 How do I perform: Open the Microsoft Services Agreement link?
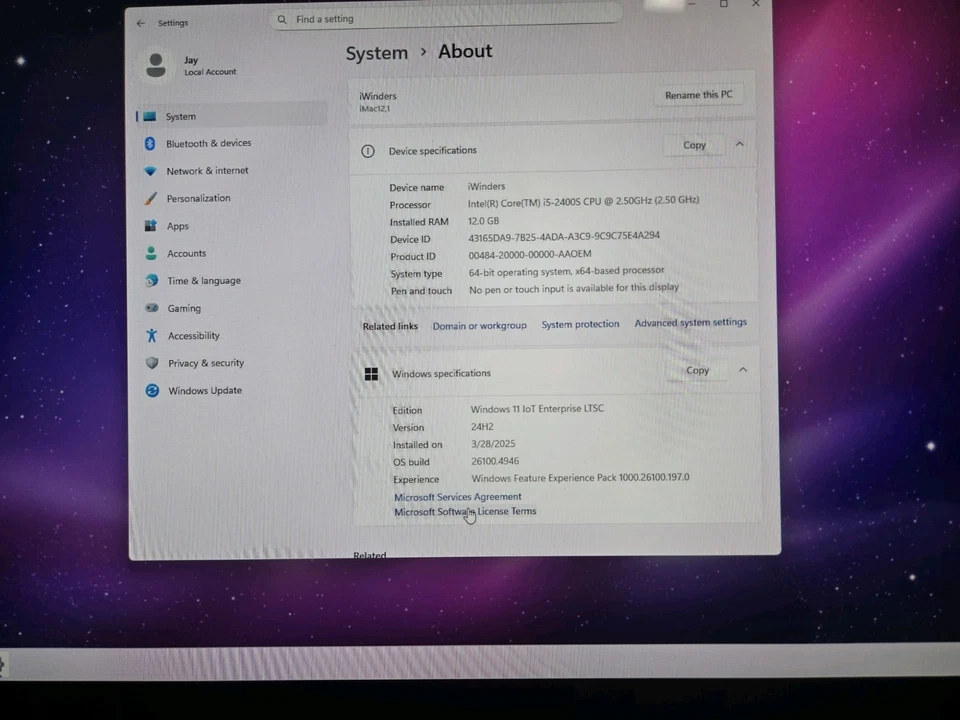click(457, 497)
